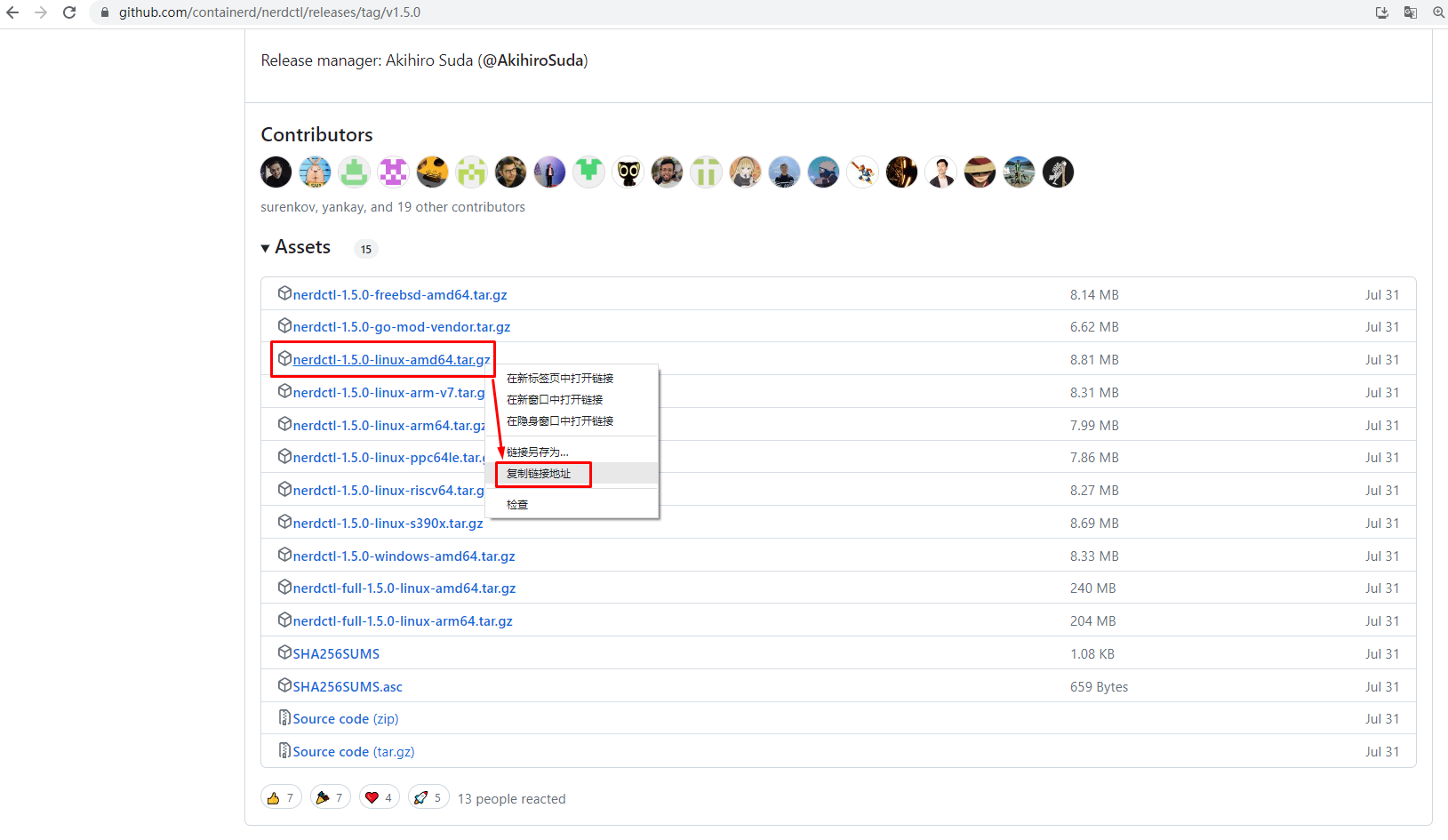Click the lock icon in address bar
Viewport: 1448px width, 840px height.
point(105,12)
